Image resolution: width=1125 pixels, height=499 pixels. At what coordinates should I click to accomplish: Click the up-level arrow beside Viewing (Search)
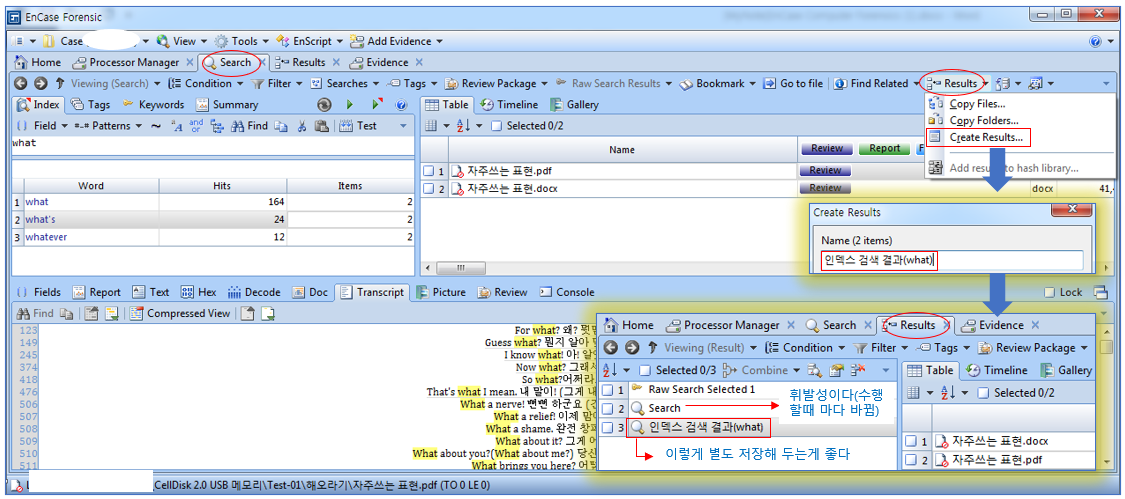(60, 83)
